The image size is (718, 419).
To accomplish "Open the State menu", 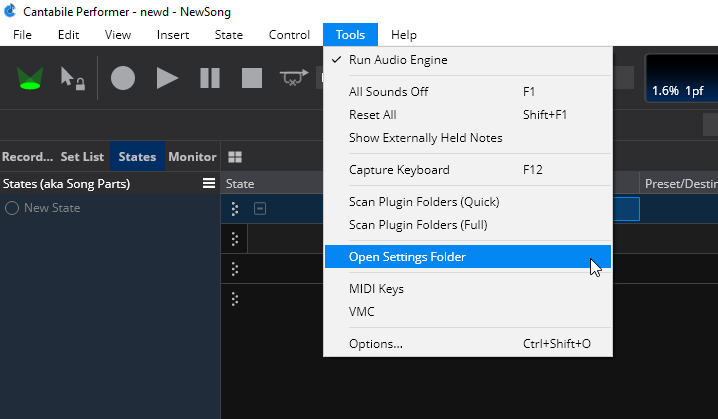I will [x=228, y=35].
